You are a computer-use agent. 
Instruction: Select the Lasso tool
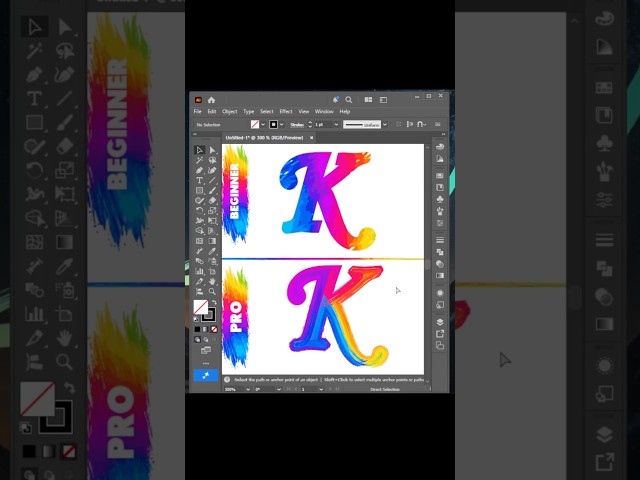tap(212, 160)
